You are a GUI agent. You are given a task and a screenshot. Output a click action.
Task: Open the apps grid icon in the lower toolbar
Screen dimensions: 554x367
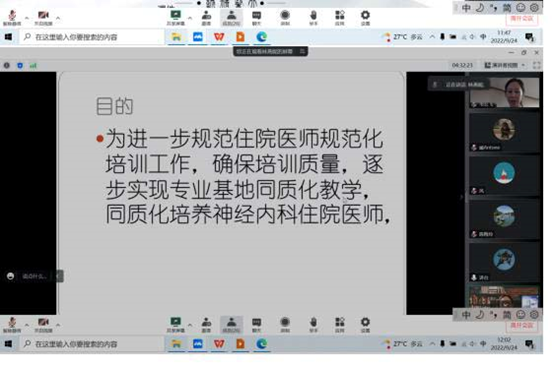340,324
